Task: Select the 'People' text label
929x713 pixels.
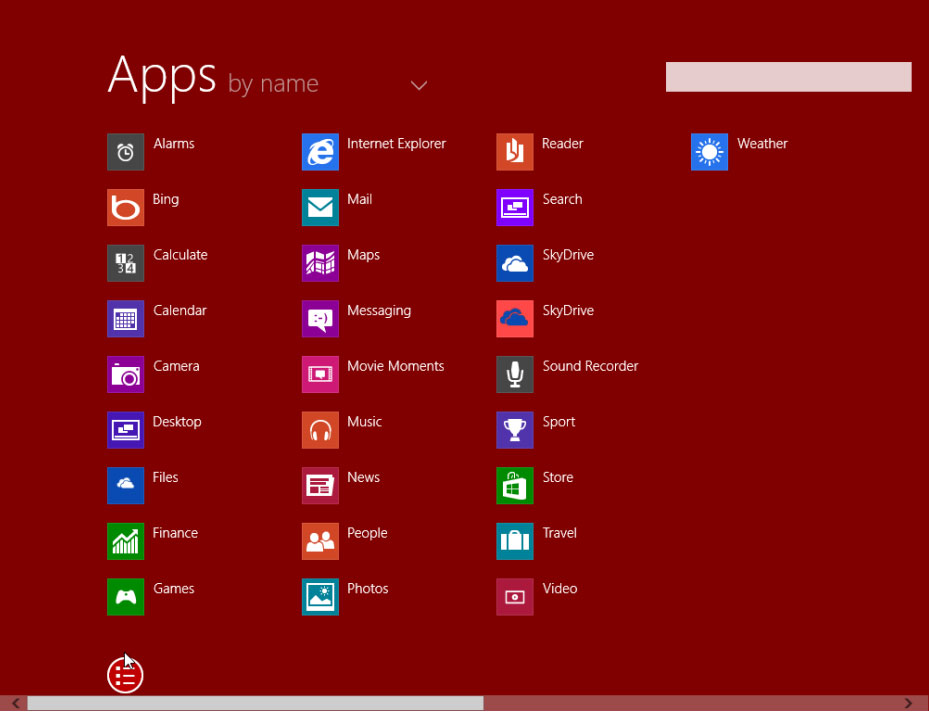Action: pos(367,534)
